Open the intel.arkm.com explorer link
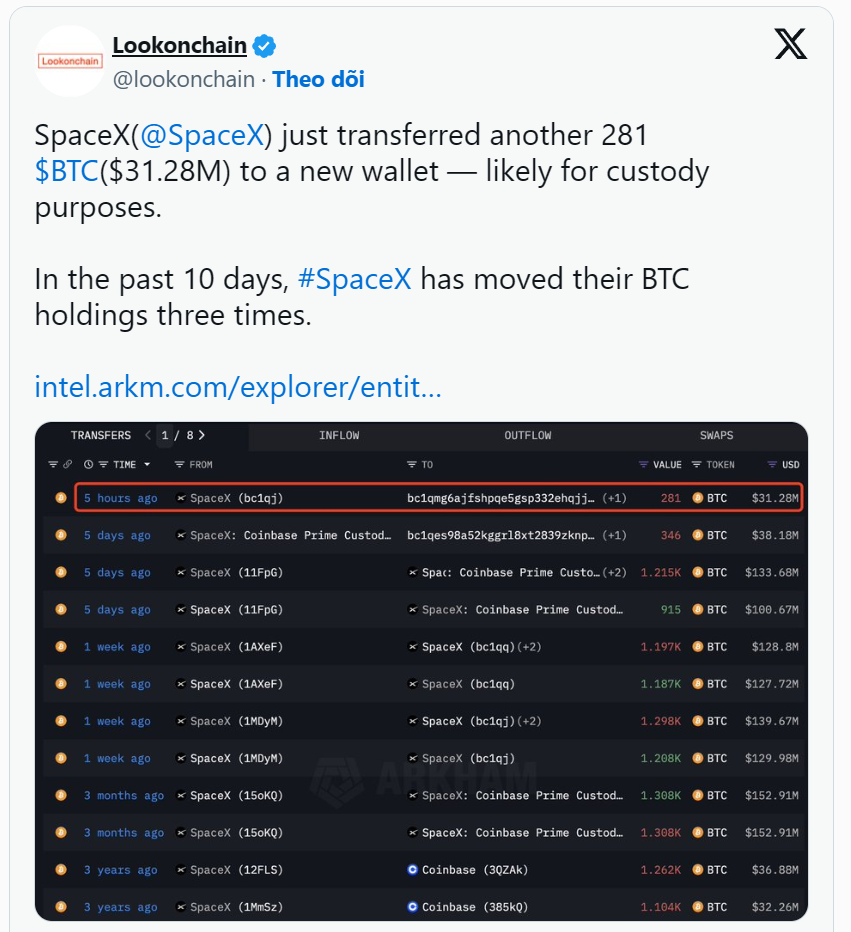This screenshot has height=932, width=851. coord(238,386)
